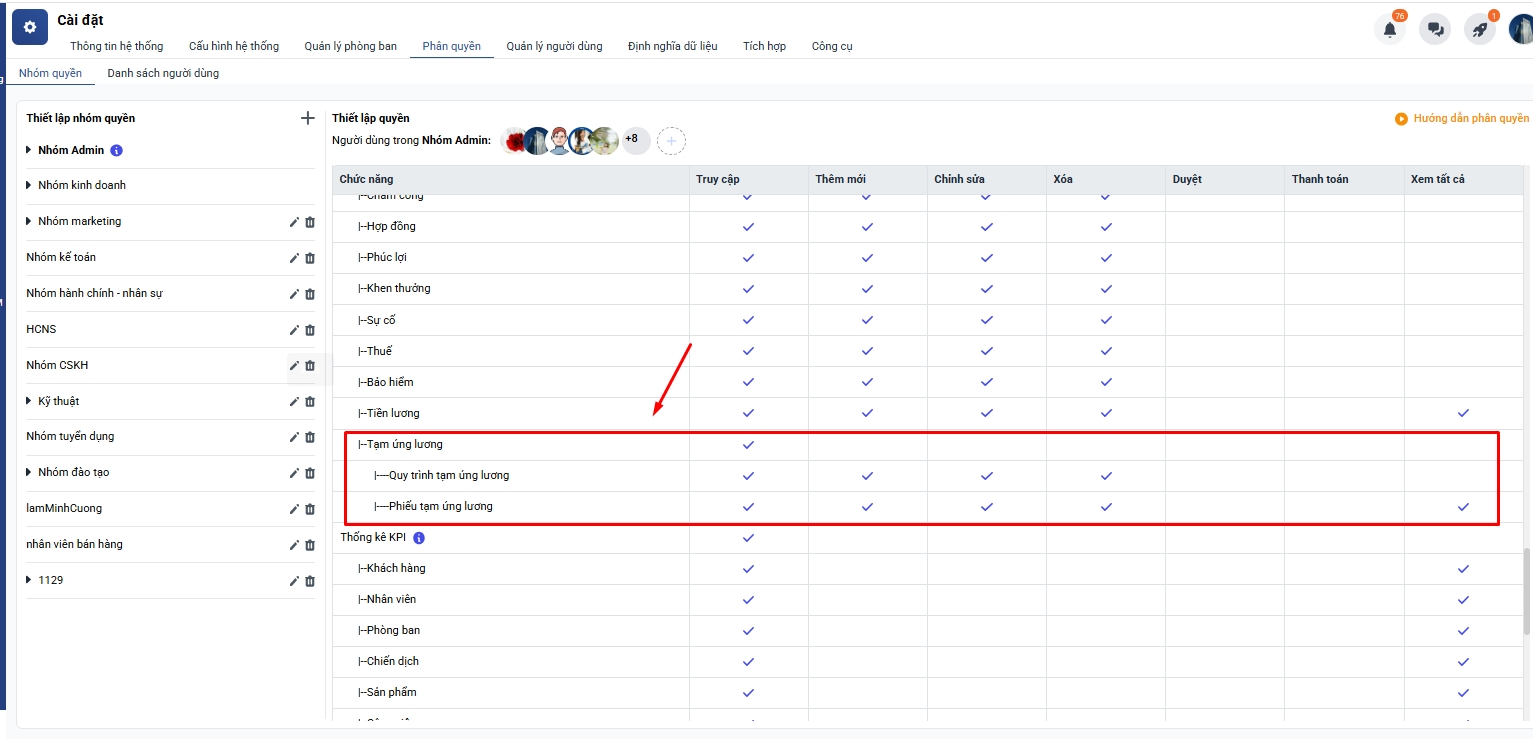Delete the Nhóm tuyển dụng group
Image resolution: width=1533 pixels, height=742 pixels.
[310, 437]
